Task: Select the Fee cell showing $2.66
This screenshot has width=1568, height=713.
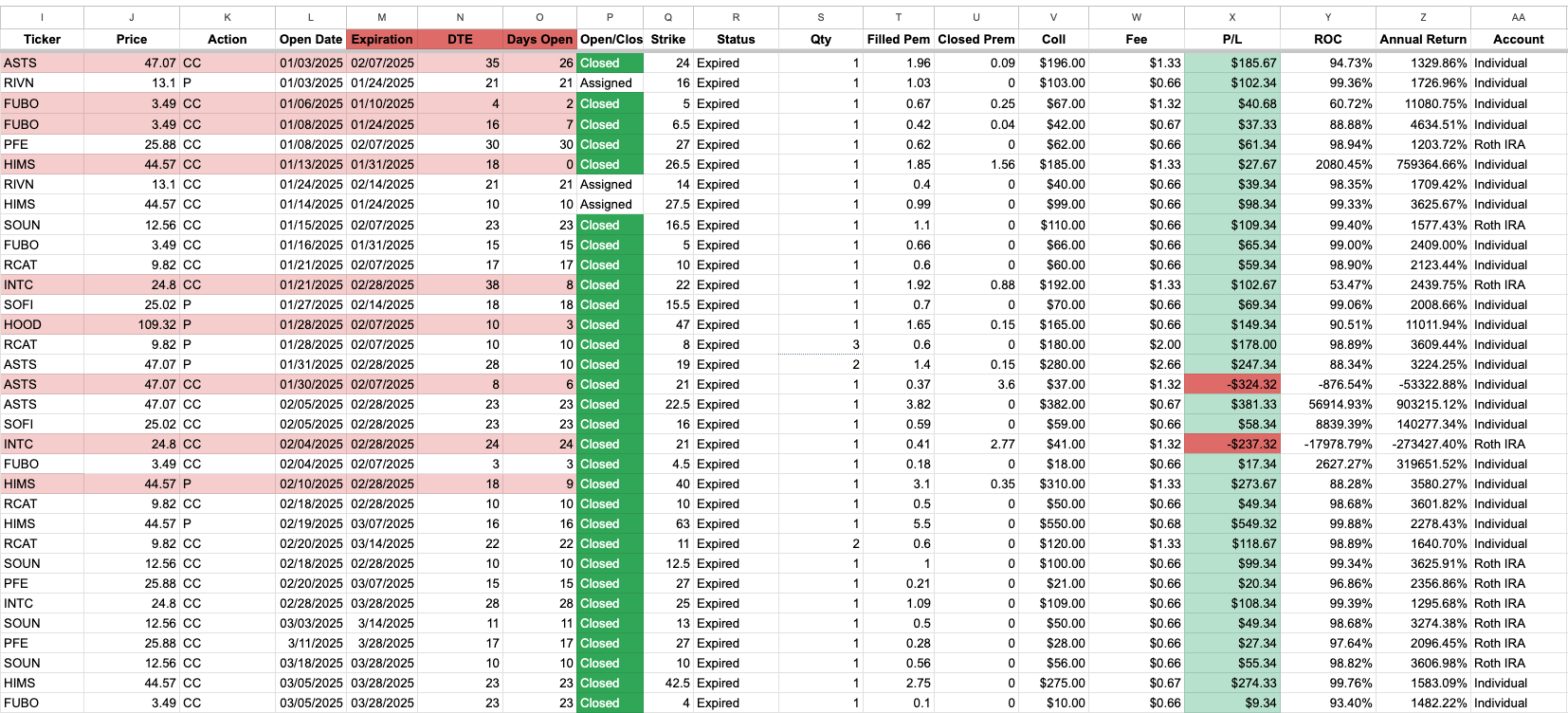Action: click(x=1136, y=364)
